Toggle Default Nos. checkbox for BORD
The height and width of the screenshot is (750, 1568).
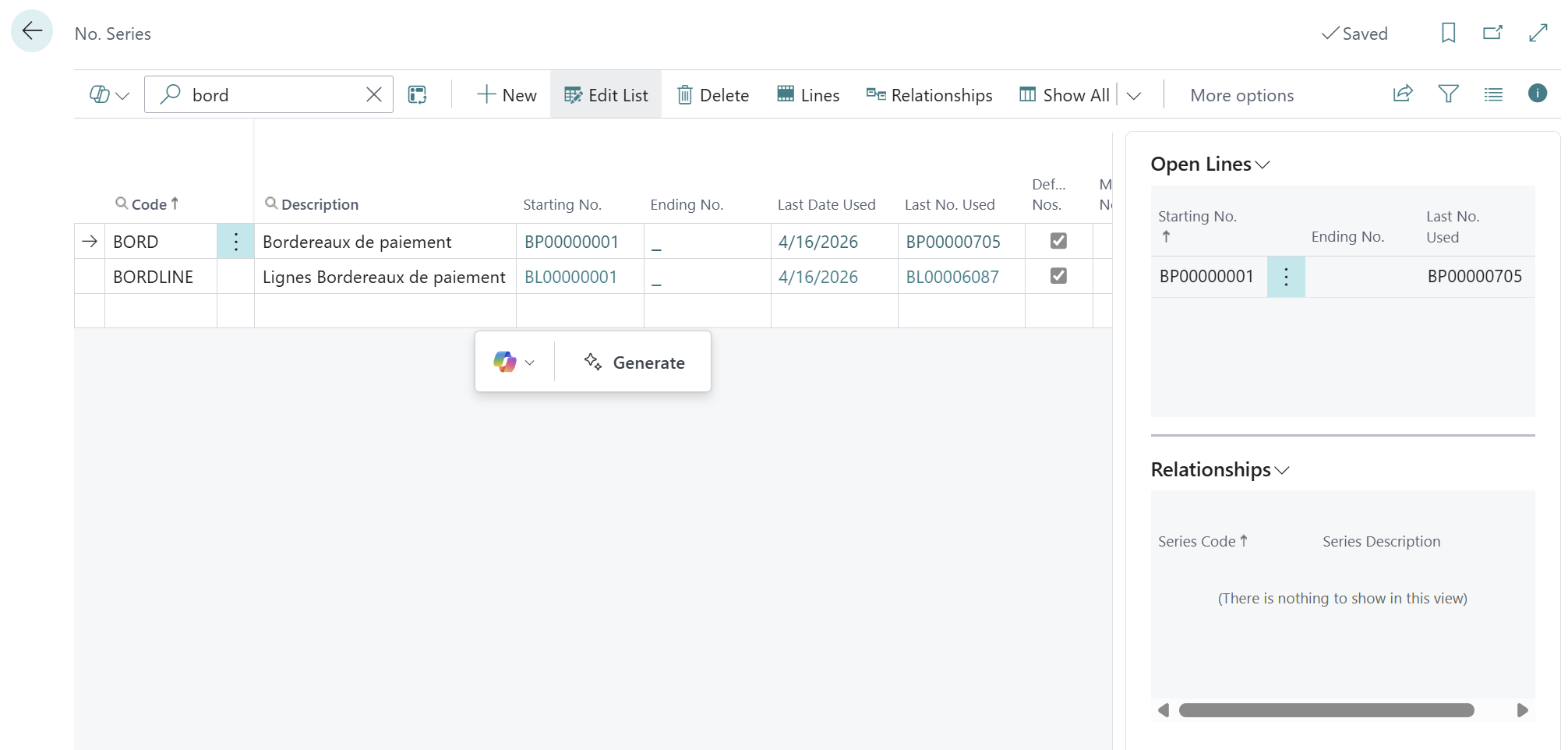click(x=1058, y=241)
